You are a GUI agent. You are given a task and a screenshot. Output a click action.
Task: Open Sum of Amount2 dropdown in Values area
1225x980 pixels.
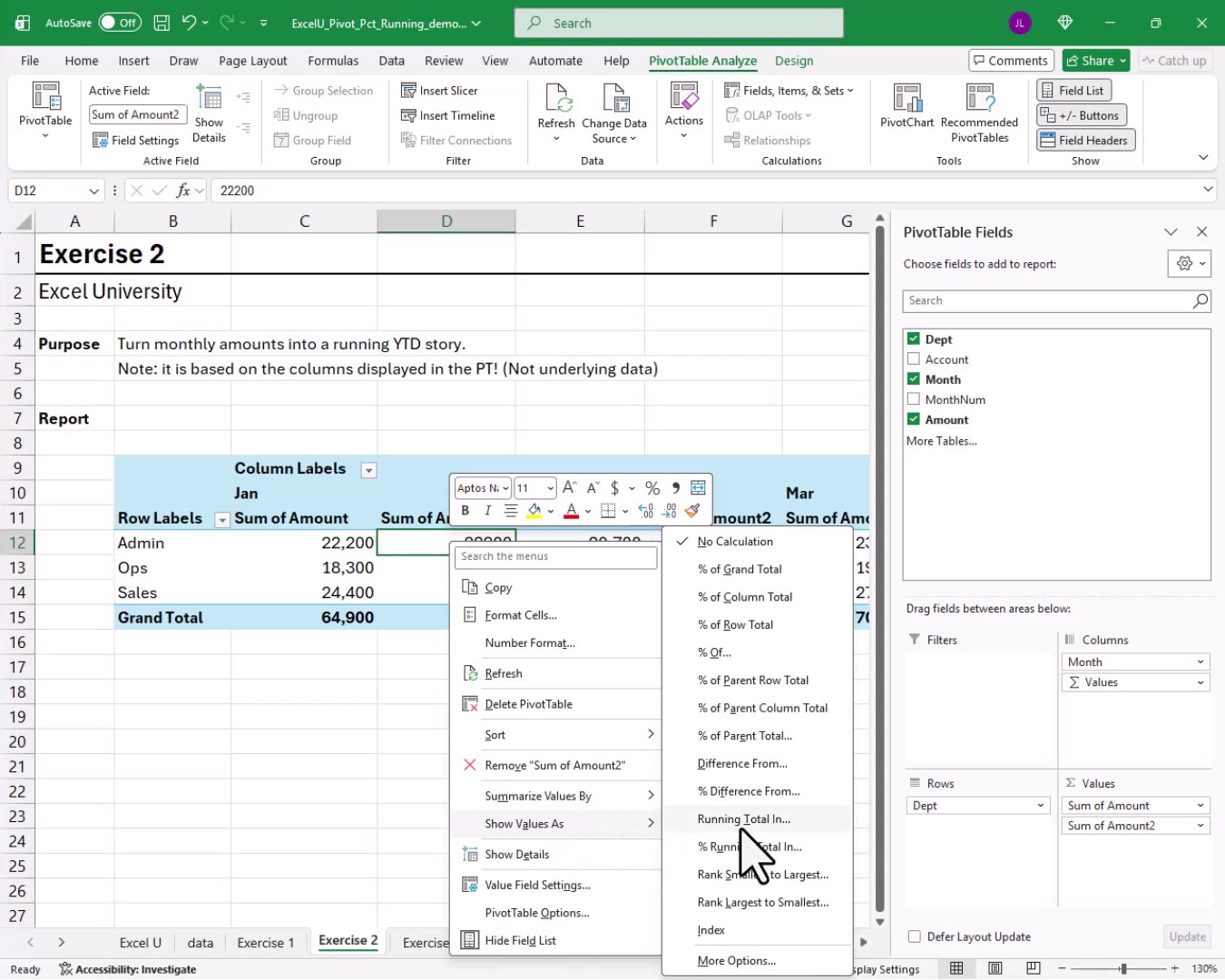click(1200, 825)
